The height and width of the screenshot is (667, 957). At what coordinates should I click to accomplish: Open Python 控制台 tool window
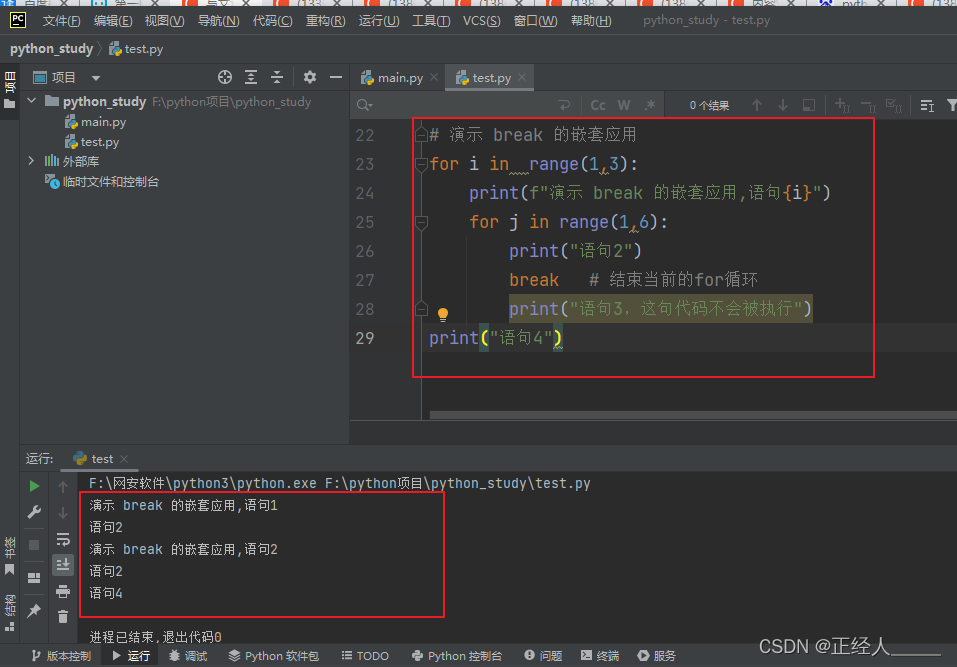(x=457, y=656)
